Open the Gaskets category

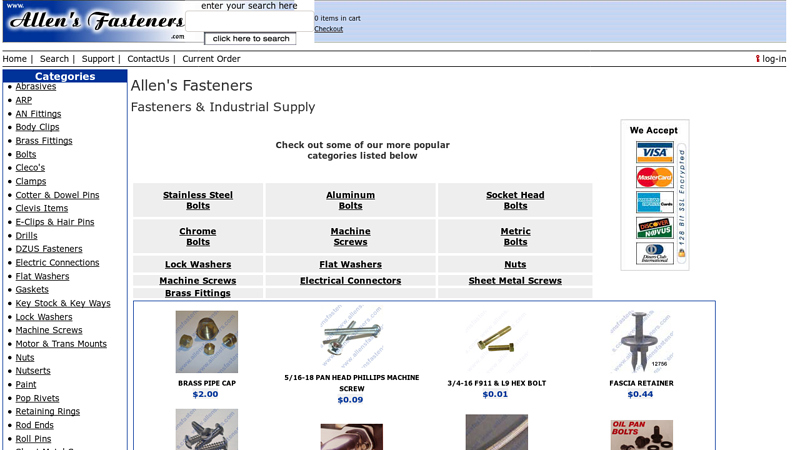(32, 290)
